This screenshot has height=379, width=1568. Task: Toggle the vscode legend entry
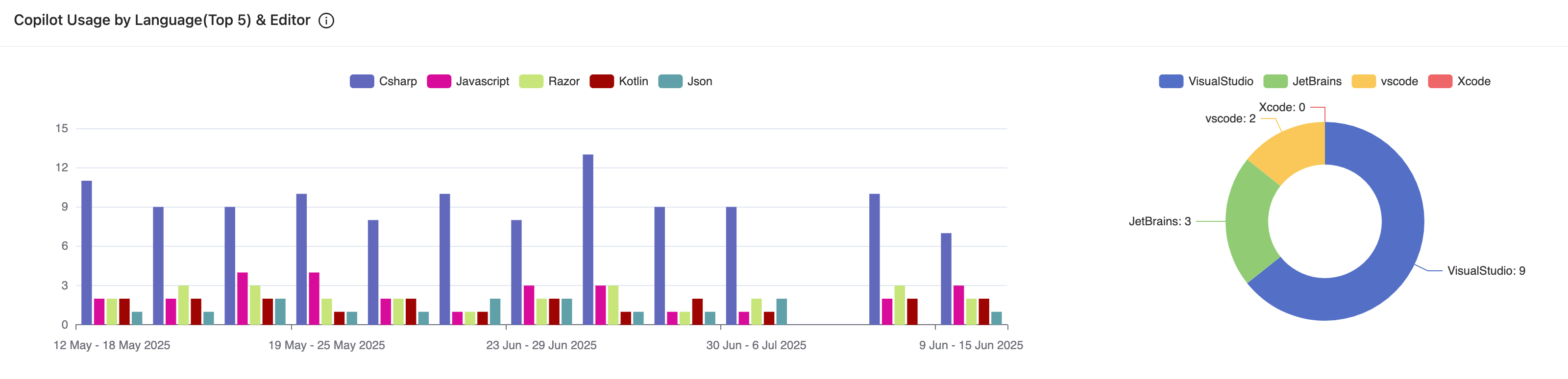[1385, 81]
